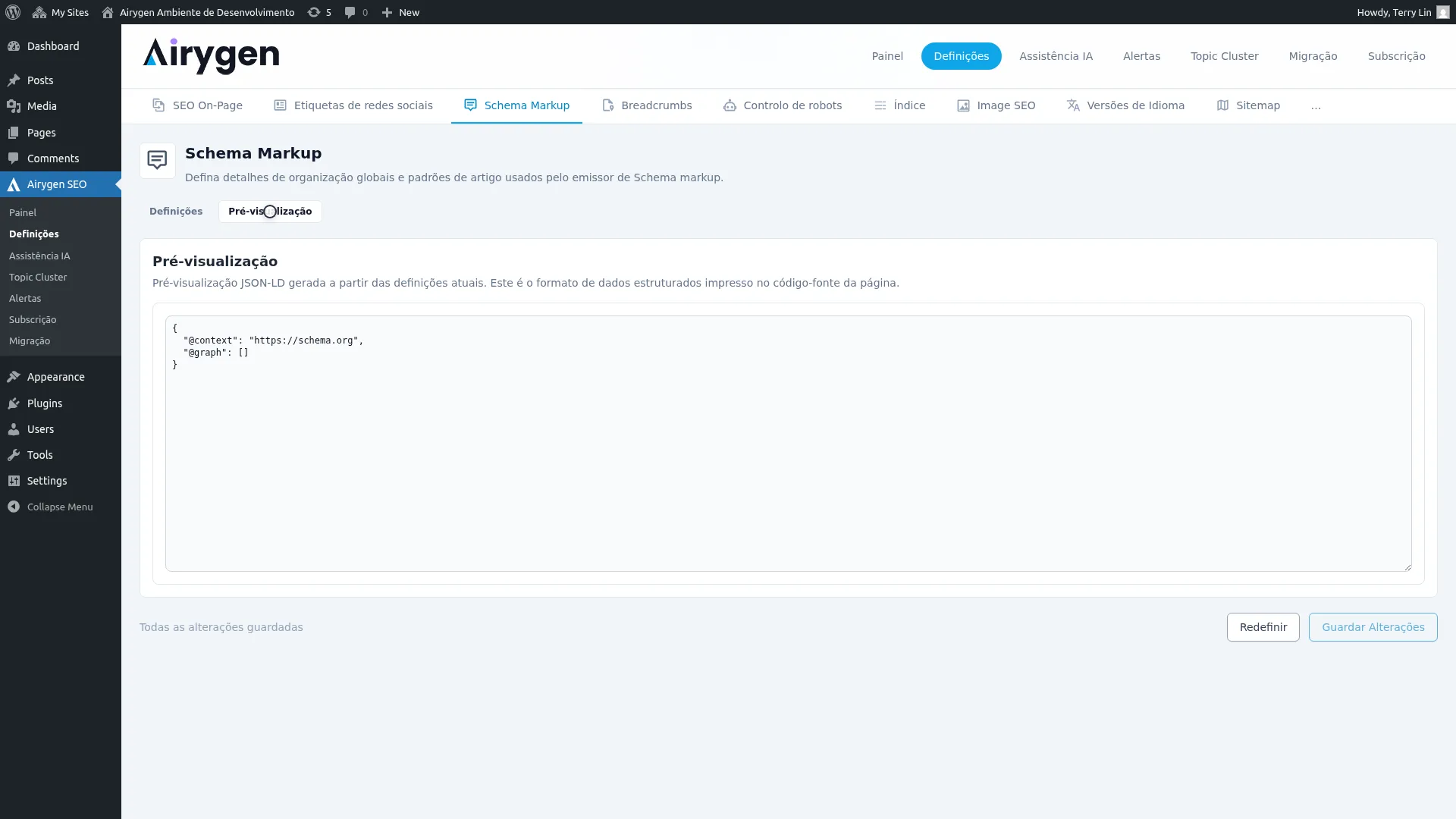This screenshot has height=819, width=1456.
Task: Click the WordPress logo icon
Action: coord(13,12)
